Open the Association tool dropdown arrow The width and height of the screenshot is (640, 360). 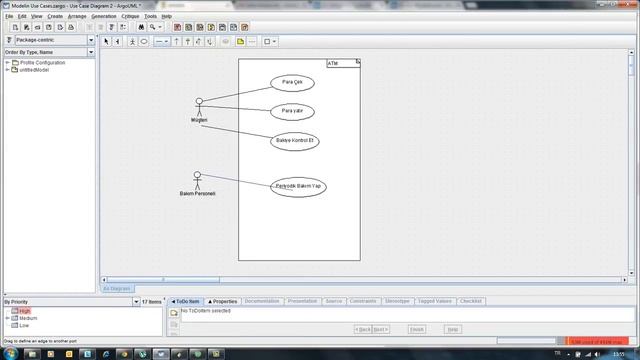pyautogui.click(x=166, y=42)
